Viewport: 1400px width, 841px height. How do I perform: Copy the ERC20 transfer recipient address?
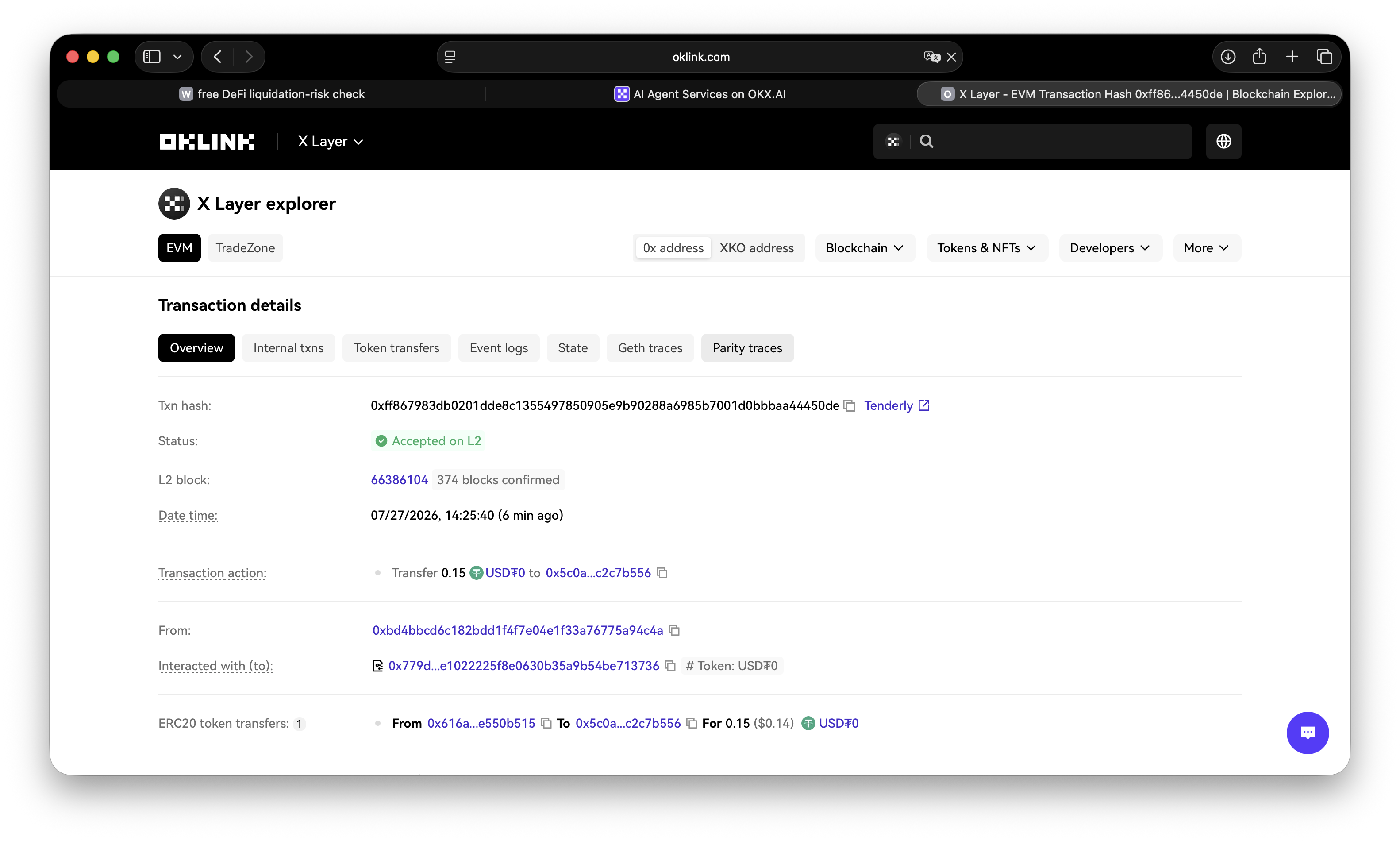692,724
